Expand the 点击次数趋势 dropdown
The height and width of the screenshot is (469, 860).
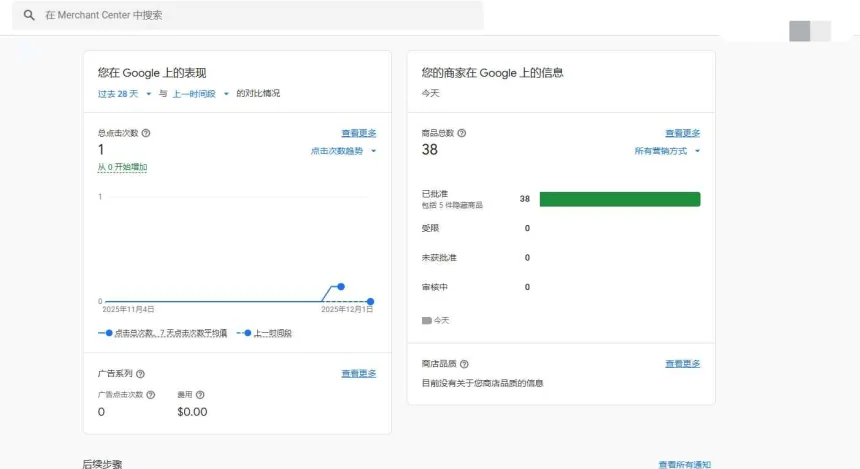click(x=343, y=151)
